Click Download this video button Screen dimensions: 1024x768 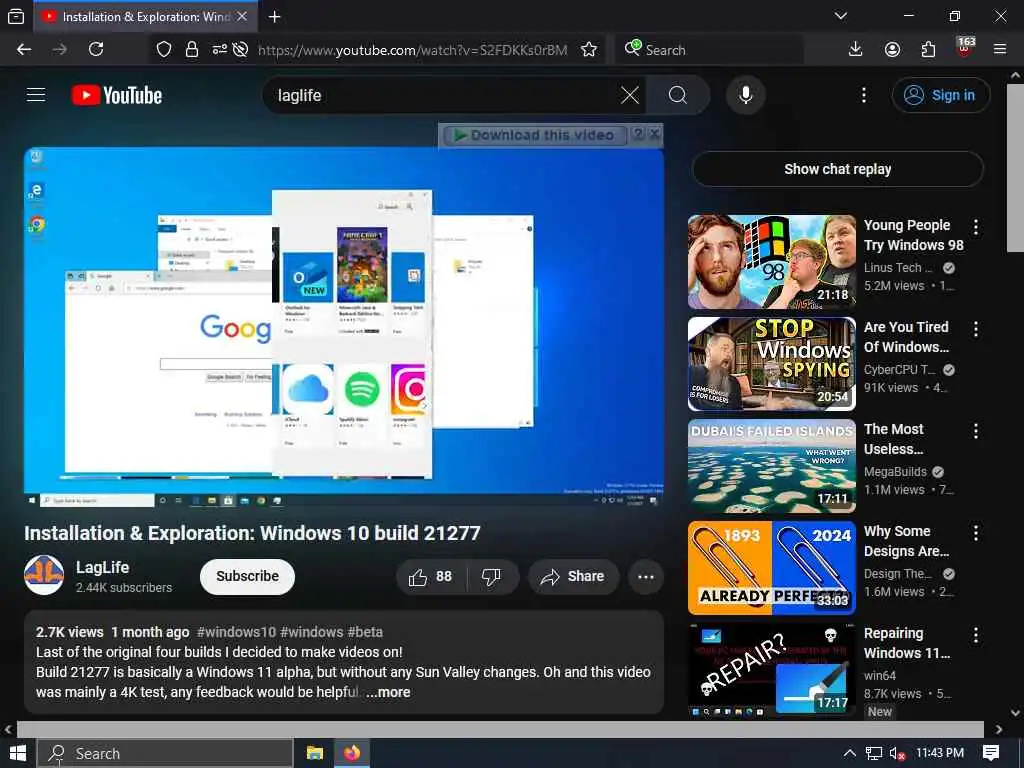click(535, 135)
